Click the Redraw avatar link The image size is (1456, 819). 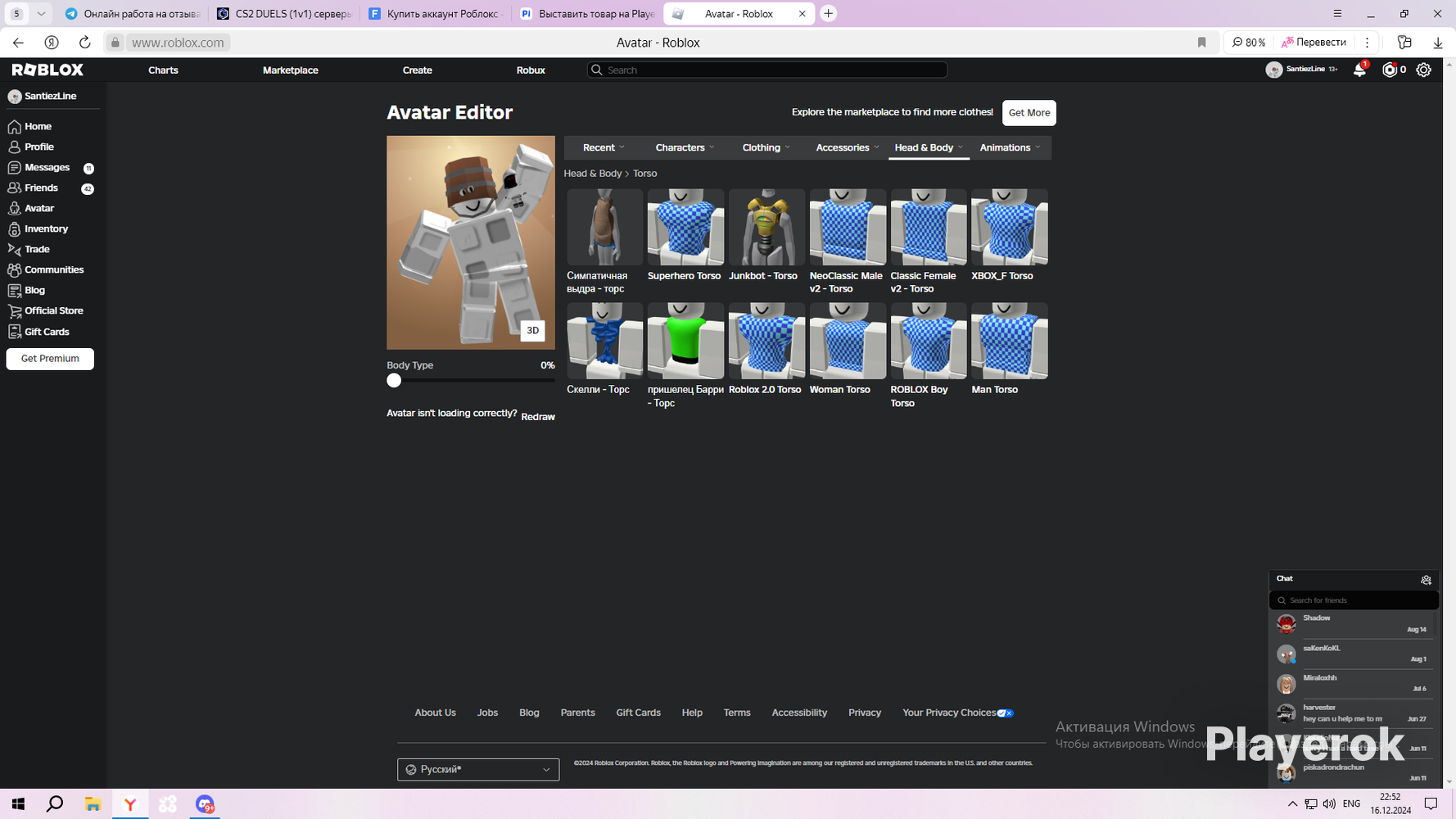[x=538, y=417]
